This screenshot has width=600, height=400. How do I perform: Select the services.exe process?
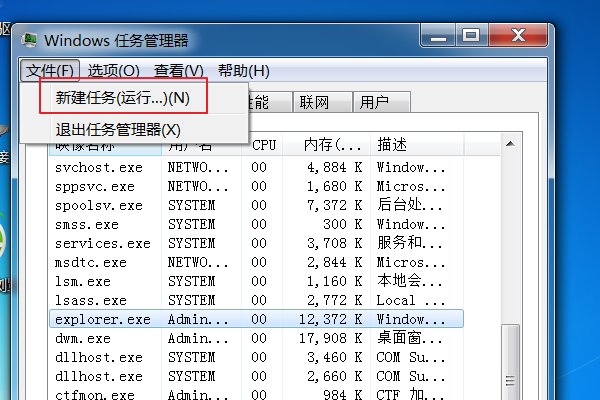(256, 243)
